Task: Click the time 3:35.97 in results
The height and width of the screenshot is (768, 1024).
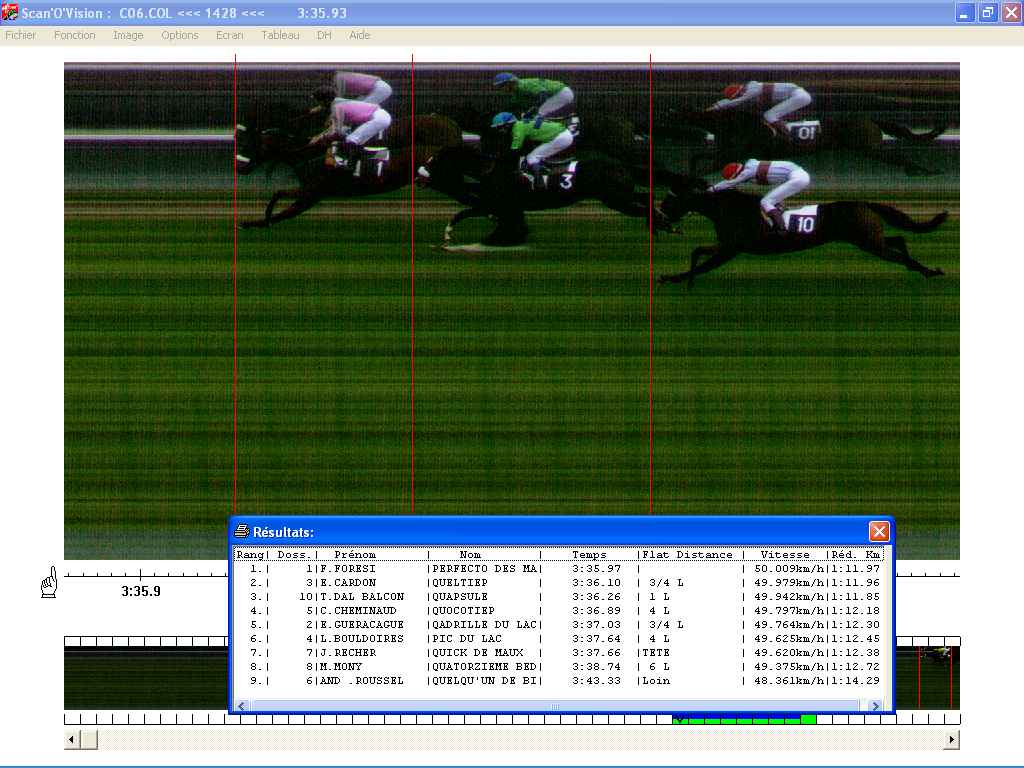Action: [596, 569]
